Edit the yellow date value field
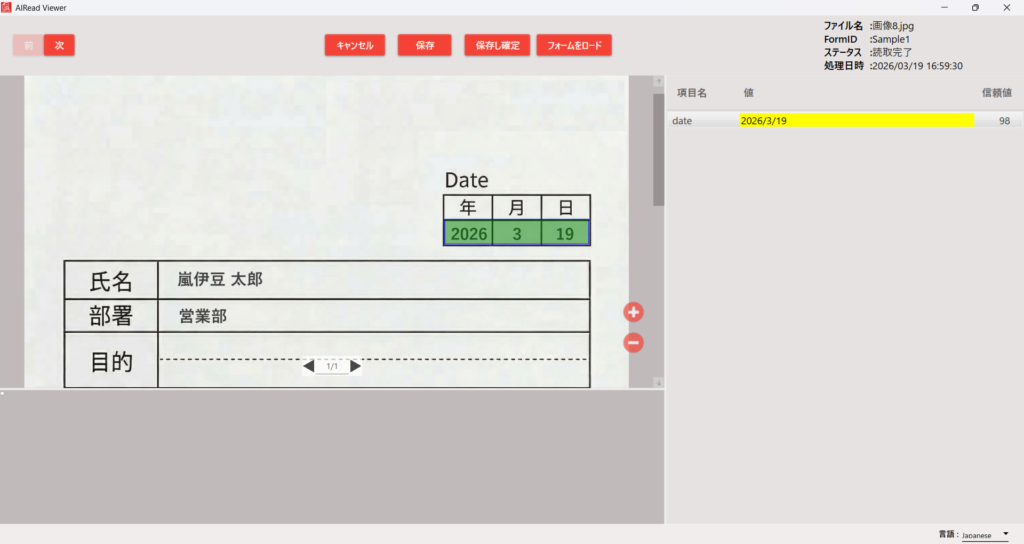1024x544 pixels. [856, 121]
